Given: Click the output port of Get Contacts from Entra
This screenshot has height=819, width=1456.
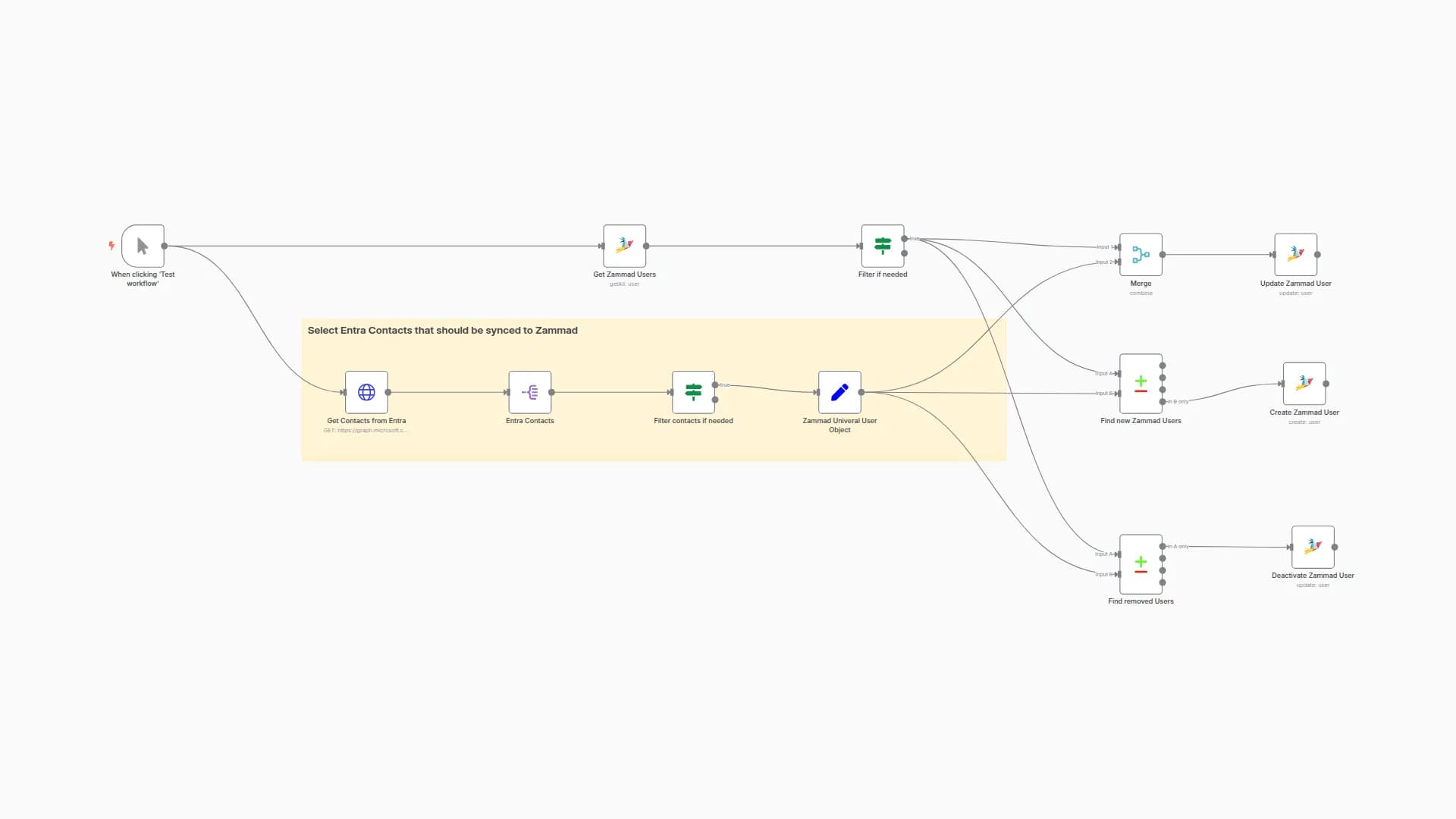Looking at the screenshot, I should coord(388,392).
